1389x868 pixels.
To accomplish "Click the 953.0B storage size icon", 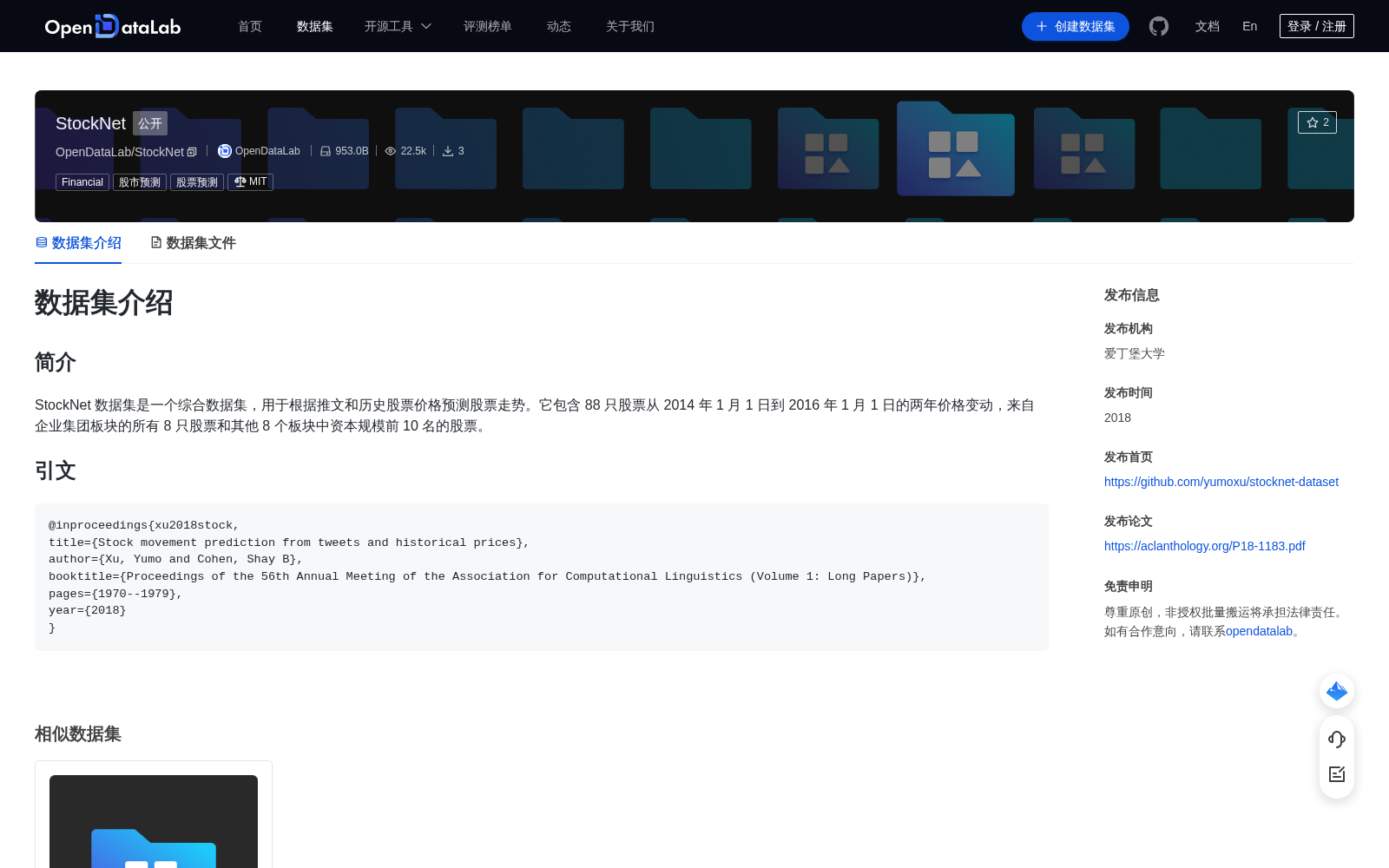I will (326, 151).
